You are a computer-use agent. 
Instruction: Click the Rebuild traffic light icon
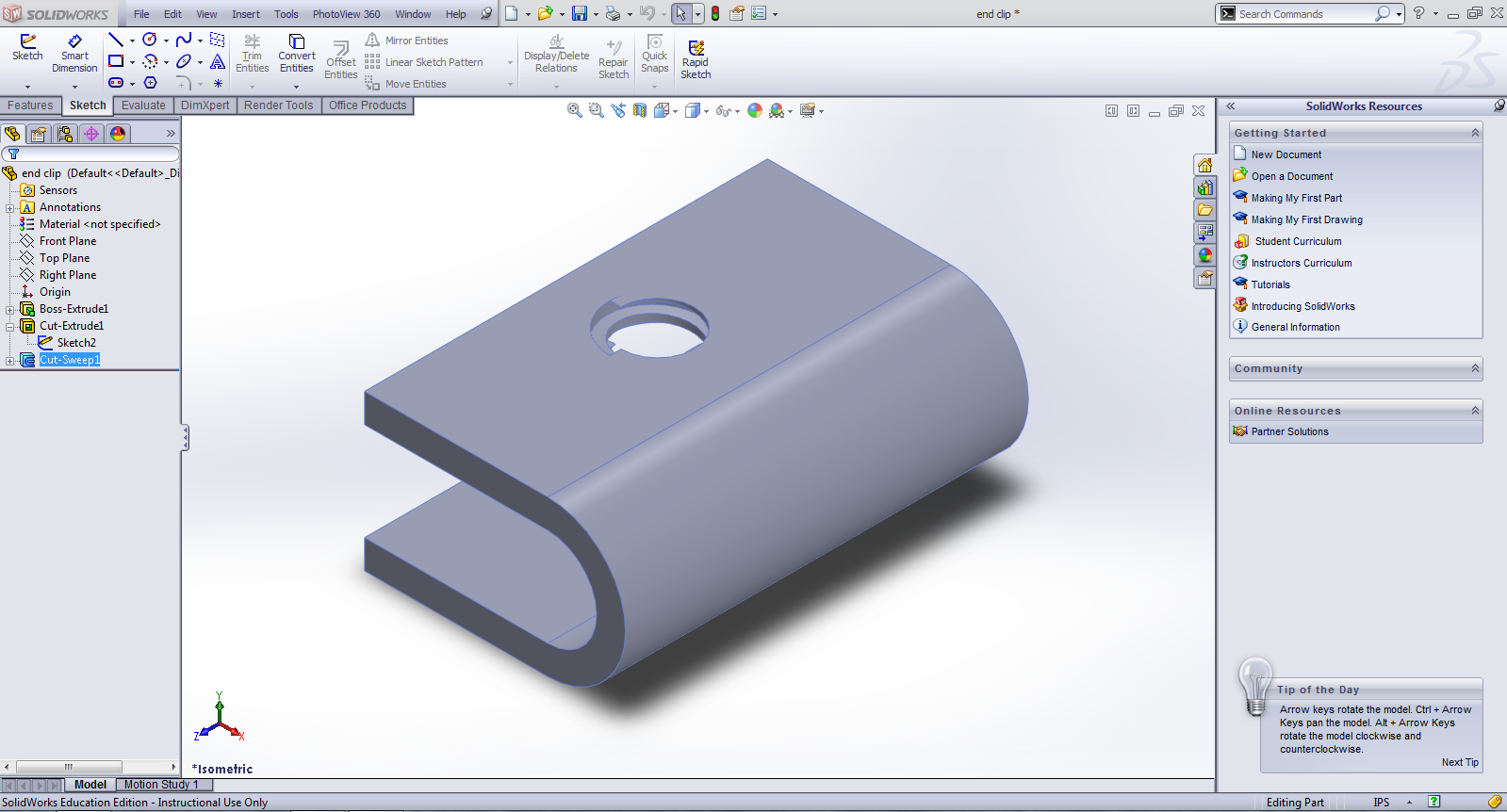point(714,13)
